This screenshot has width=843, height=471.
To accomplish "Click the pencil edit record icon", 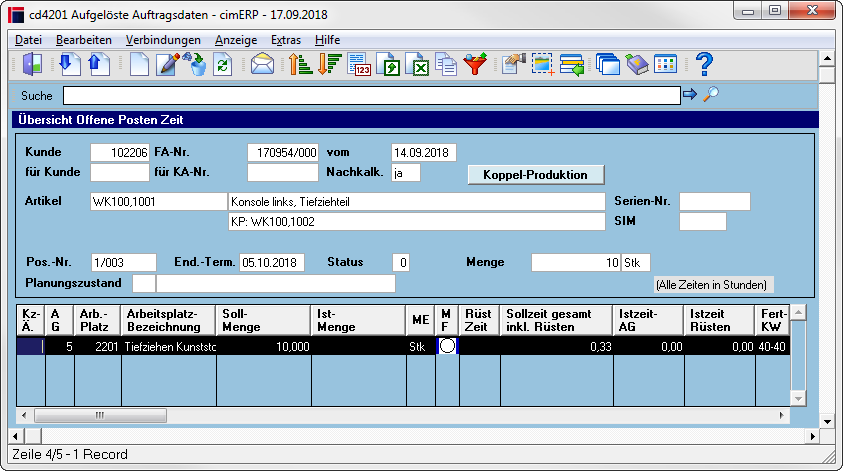I will 168,65.
